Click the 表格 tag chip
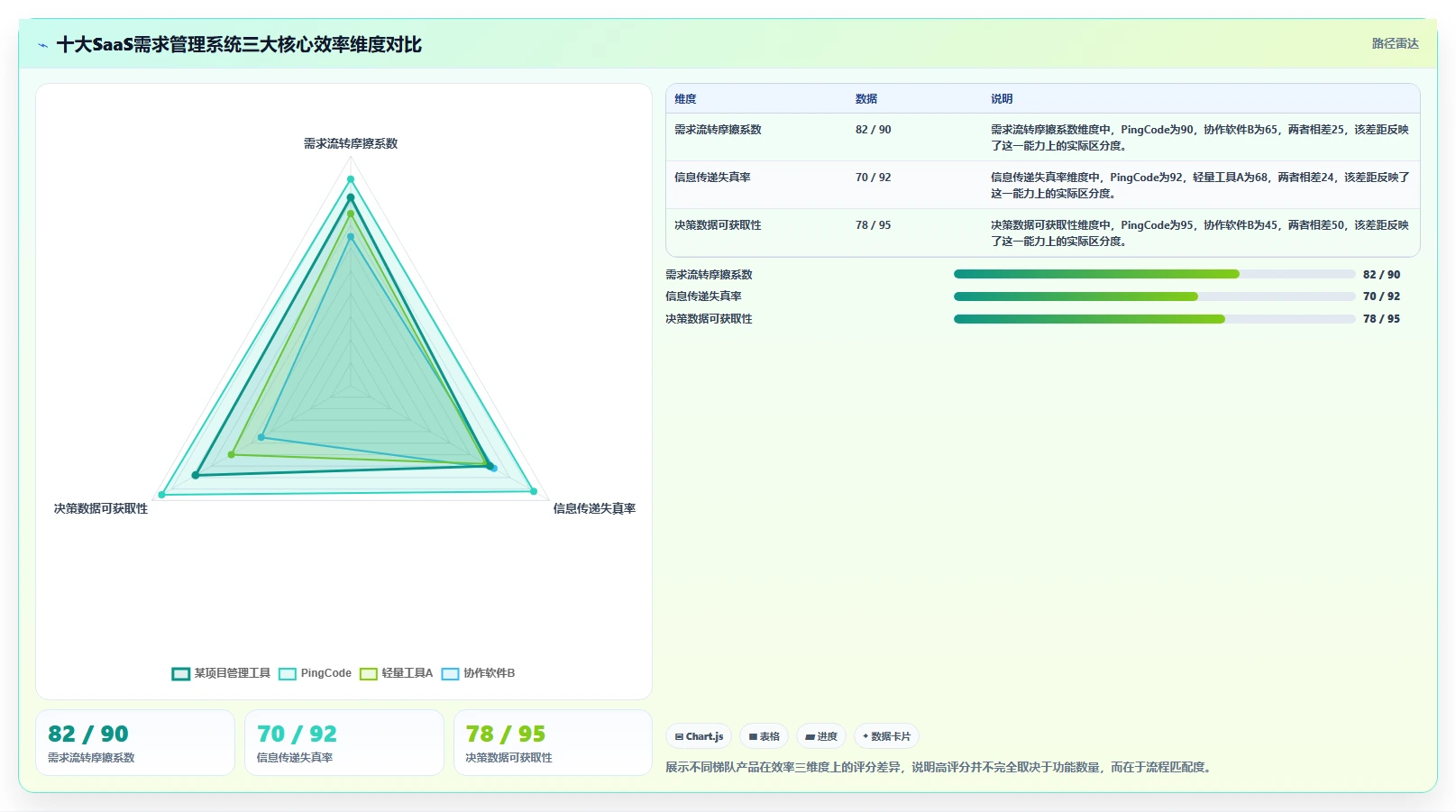Image resolution: width=1456 pixels, height=812 pixels. pyautogui.click(x=764, y=736)
